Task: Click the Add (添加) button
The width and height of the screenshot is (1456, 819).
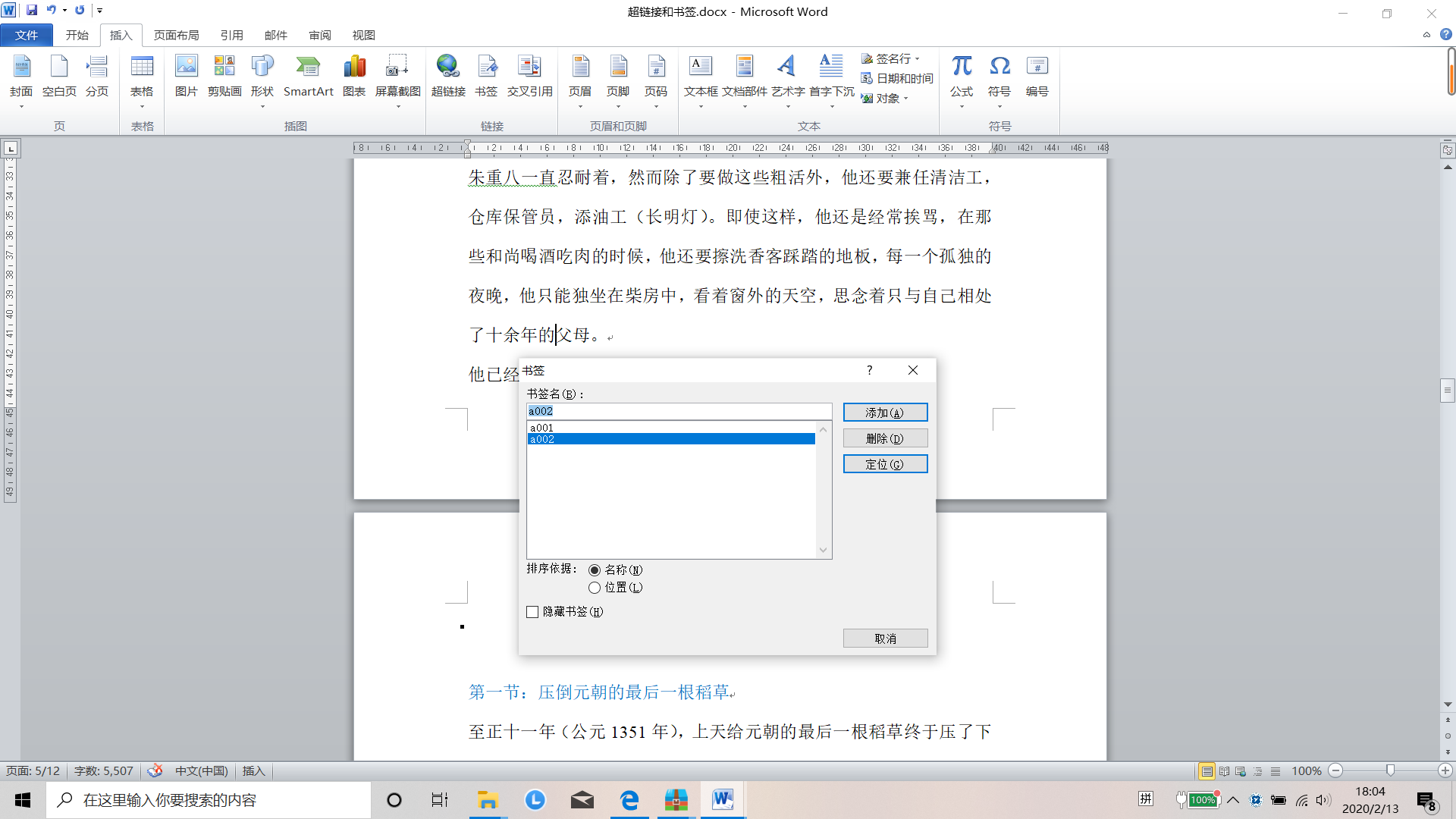Action: pyautogui.click(x=885, y=413)
